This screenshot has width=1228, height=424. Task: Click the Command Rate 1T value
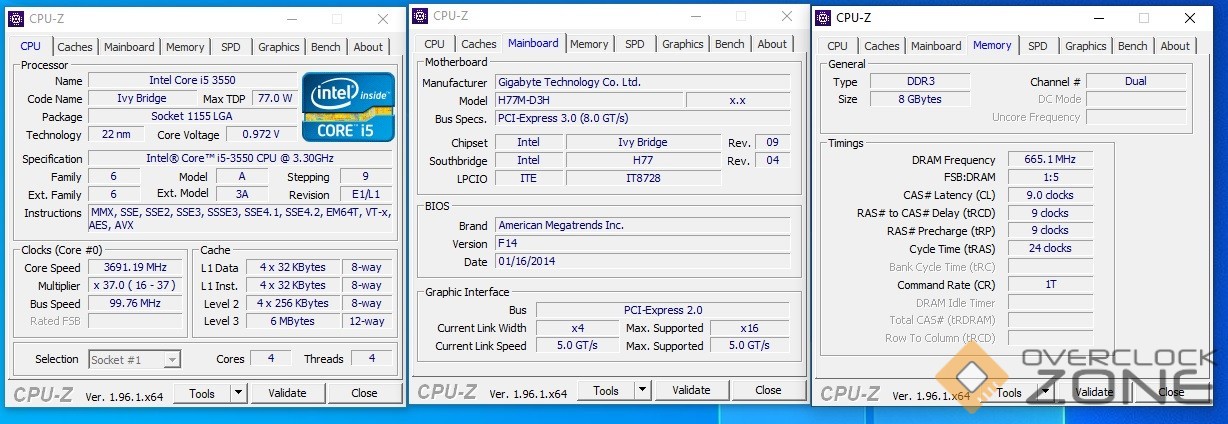1050,285
